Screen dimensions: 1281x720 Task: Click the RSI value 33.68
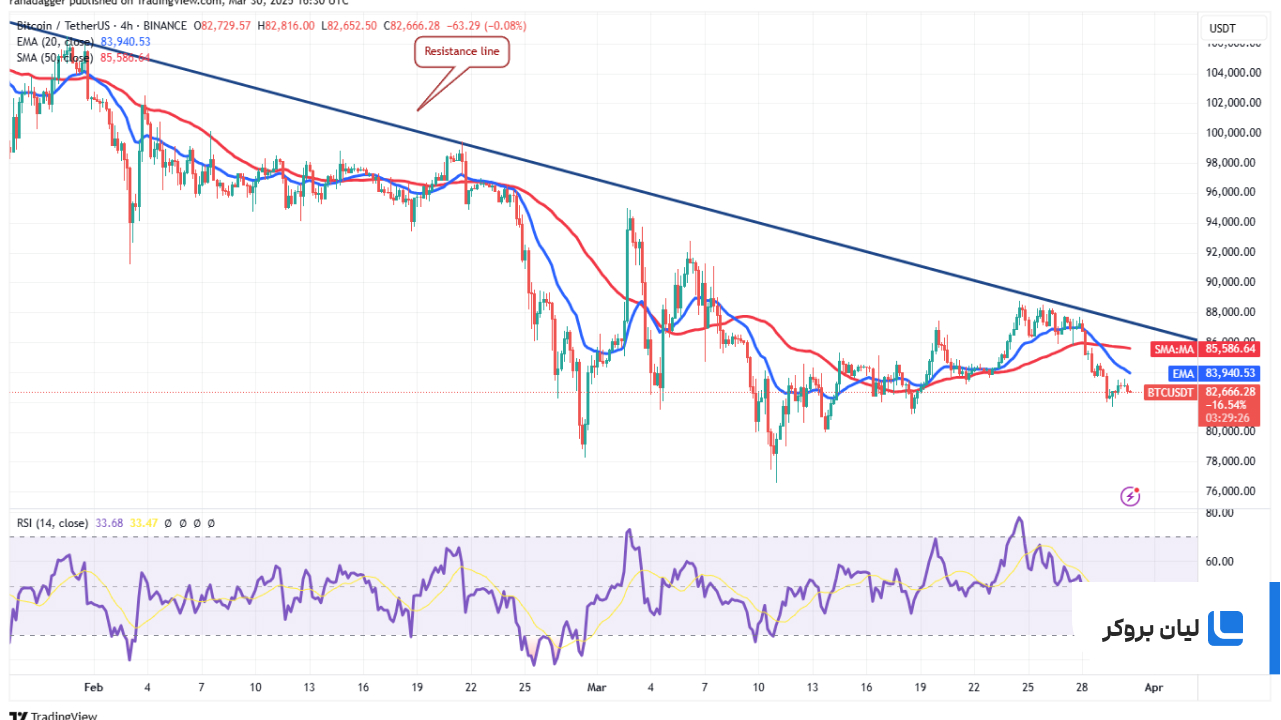point(107,523)
